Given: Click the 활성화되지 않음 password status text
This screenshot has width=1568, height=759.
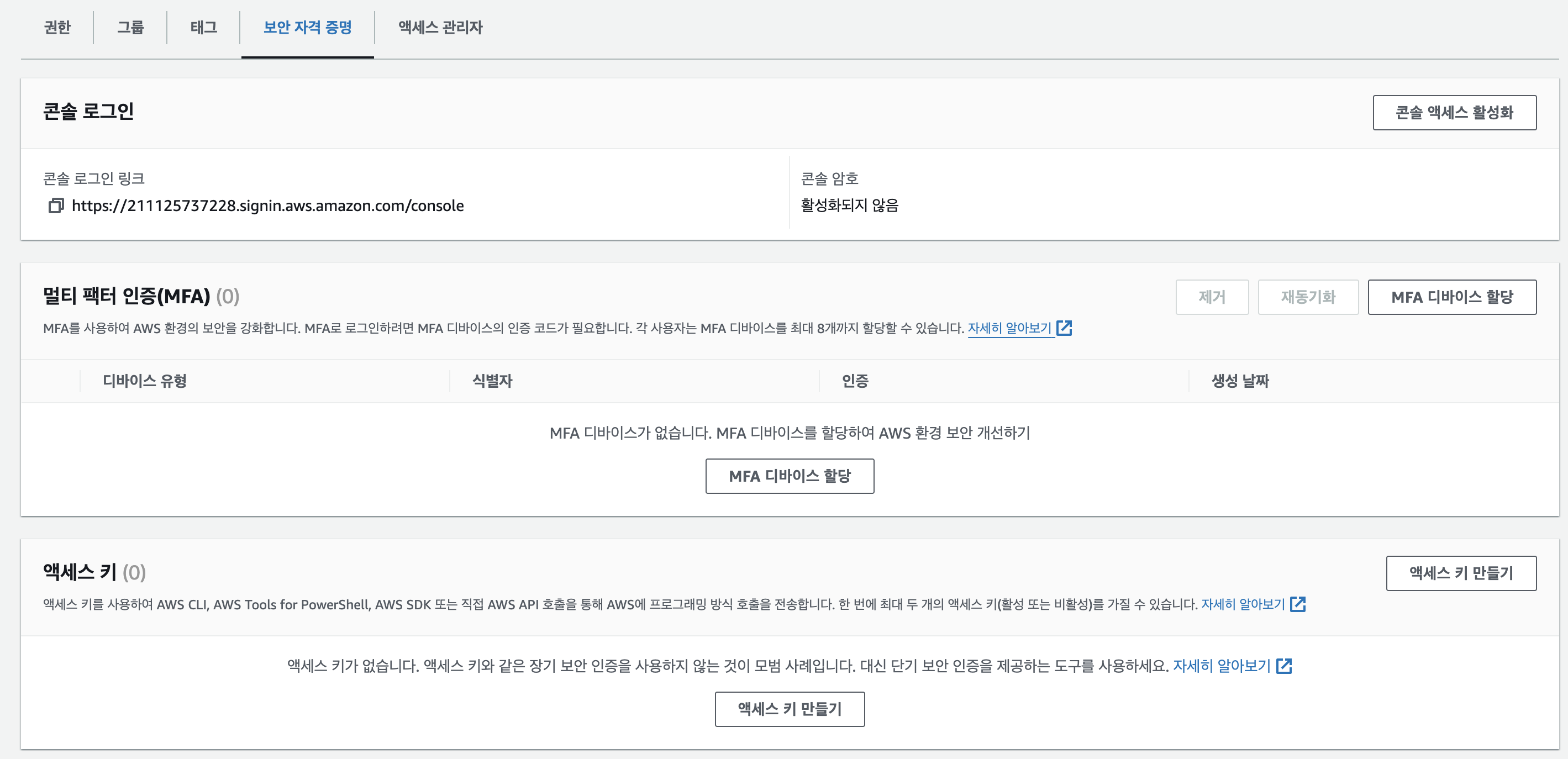Looking at the screenshot, I should click(x=849, y=205).
